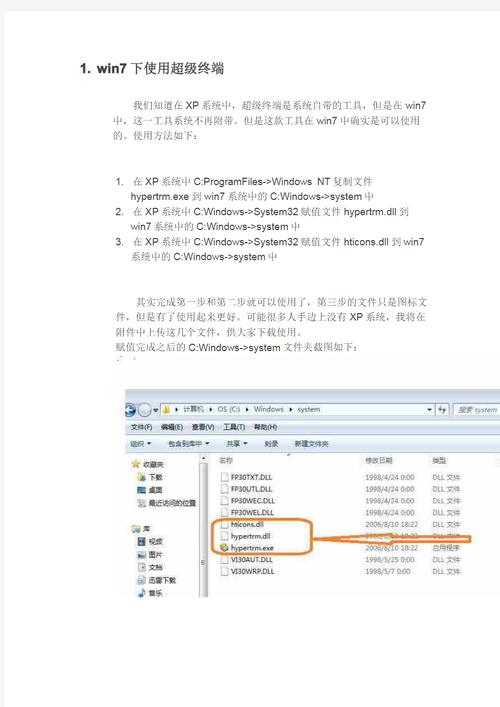Open the 图片 library
The width and height of the screenshot is (500, 707).
click(150, 554)
